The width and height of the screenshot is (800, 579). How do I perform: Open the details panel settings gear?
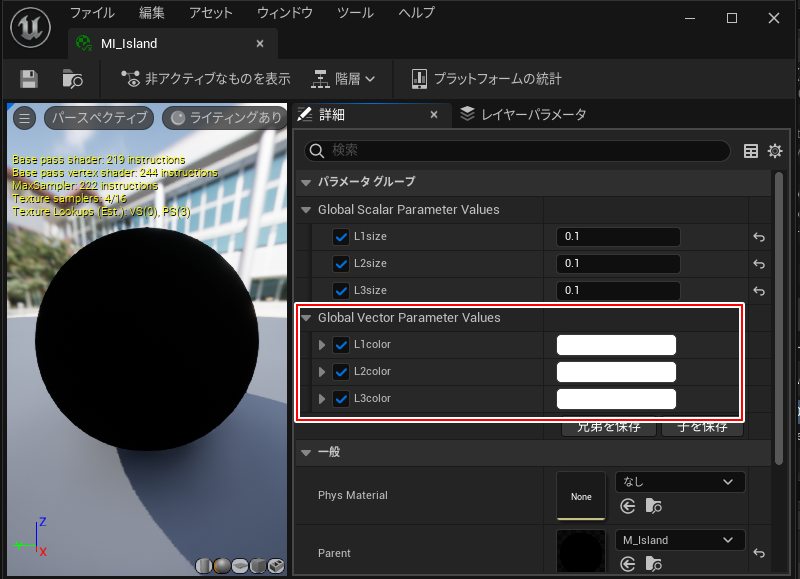[x=775, y=151]
